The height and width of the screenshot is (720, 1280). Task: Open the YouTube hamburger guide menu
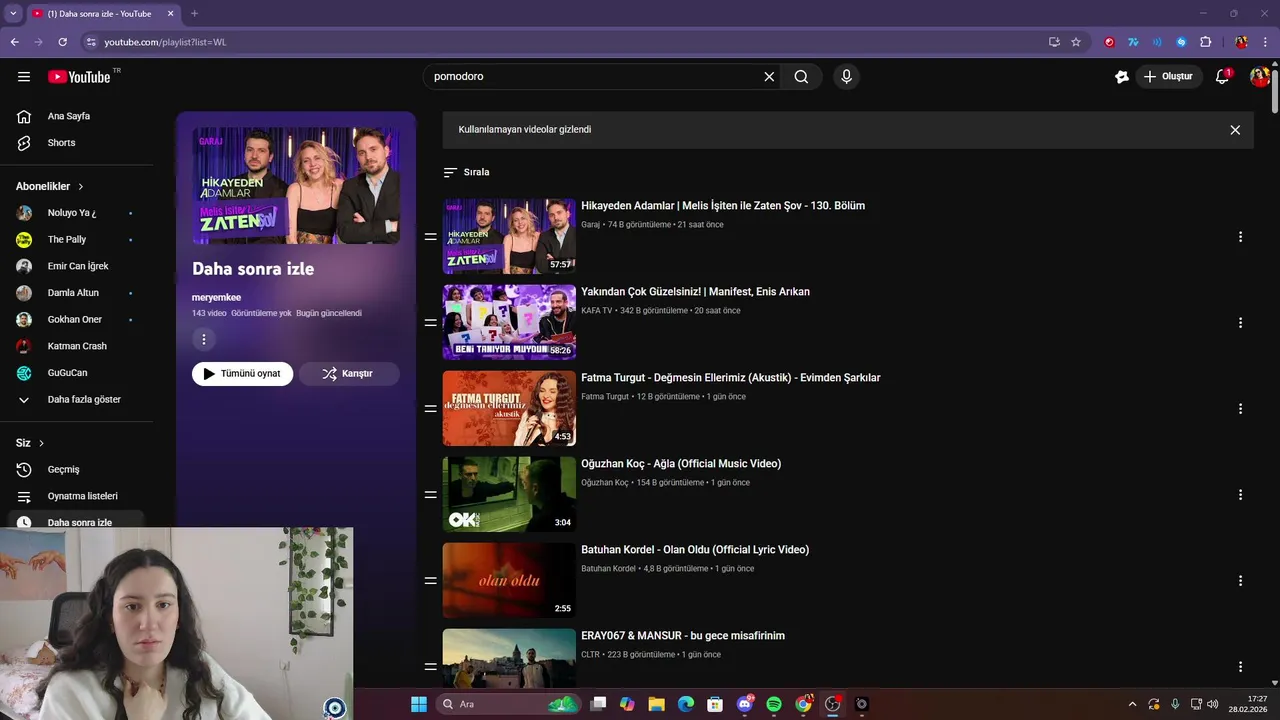pos(24,77)
